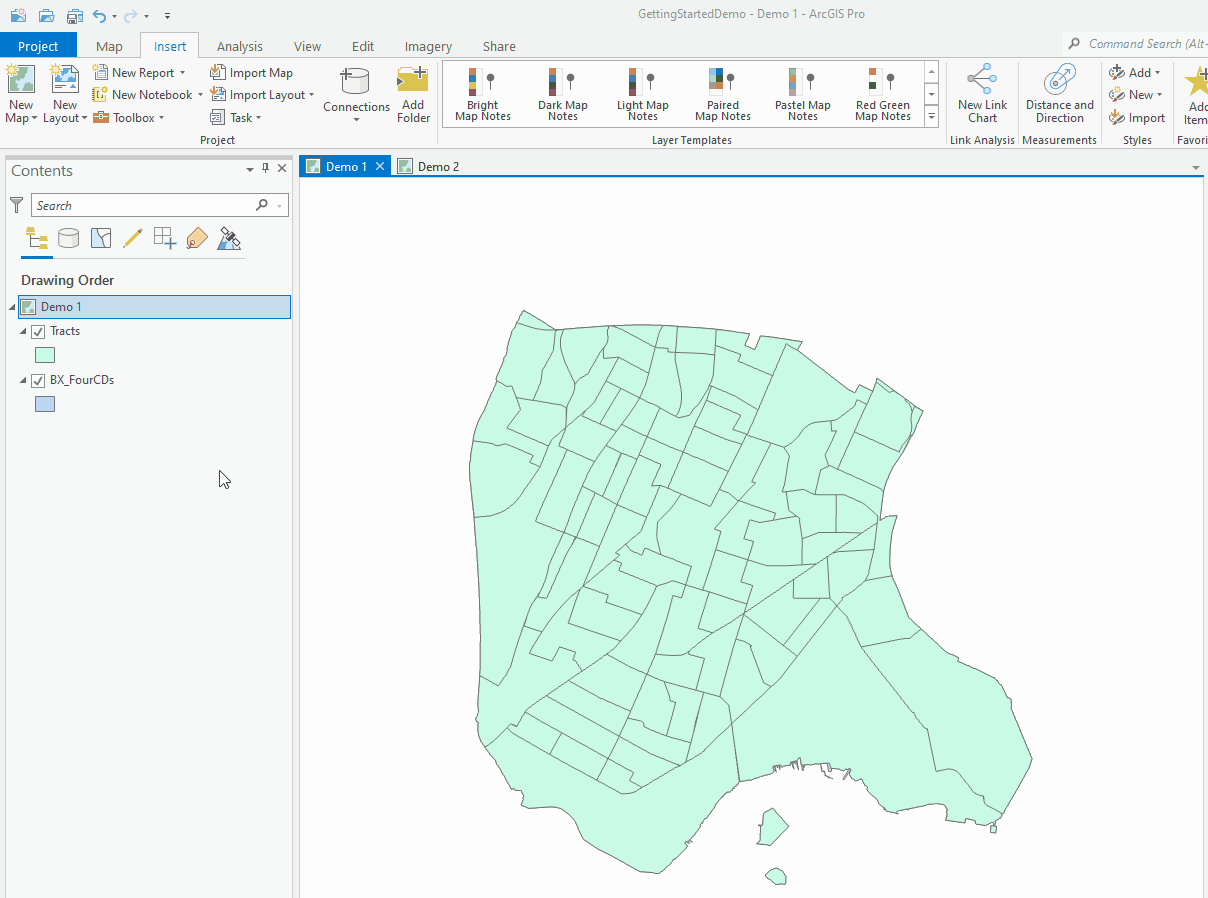
Task: Toggle visibility of the Tracts layer
Action: click(x=40, y=331)
